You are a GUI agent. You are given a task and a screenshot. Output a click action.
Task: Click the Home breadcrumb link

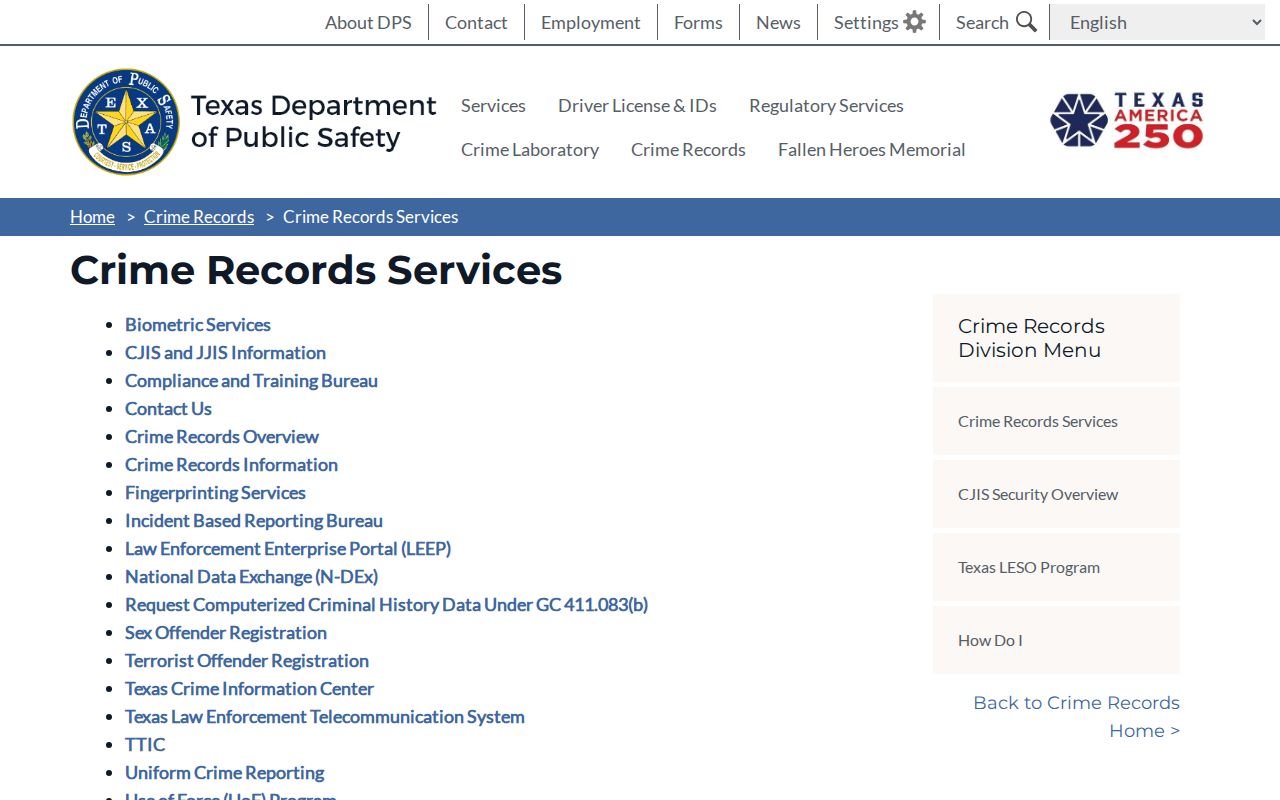pyautogui.click(x=92, y=217)
